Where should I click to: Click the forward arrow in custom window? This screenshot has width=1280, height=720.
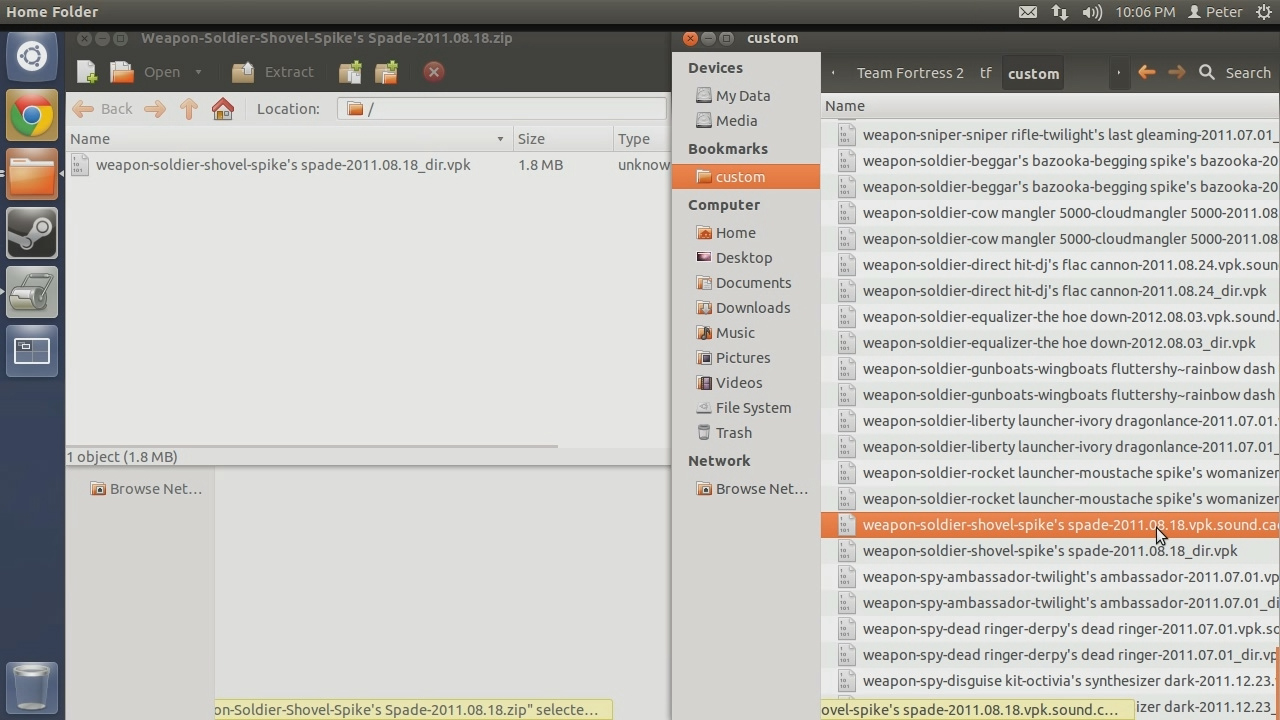click(1177, 73)
